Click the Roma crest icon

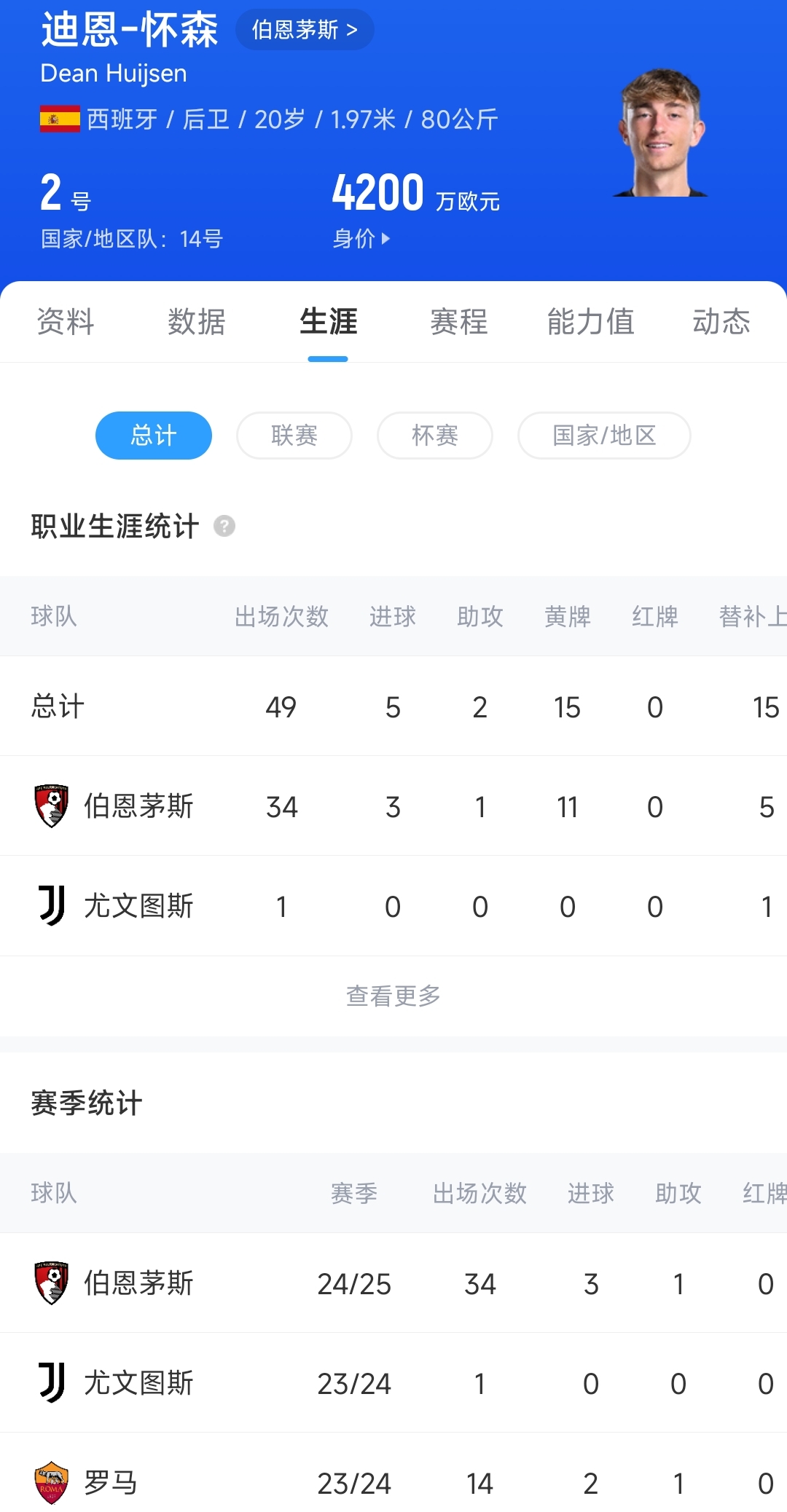coord(52,1482)
